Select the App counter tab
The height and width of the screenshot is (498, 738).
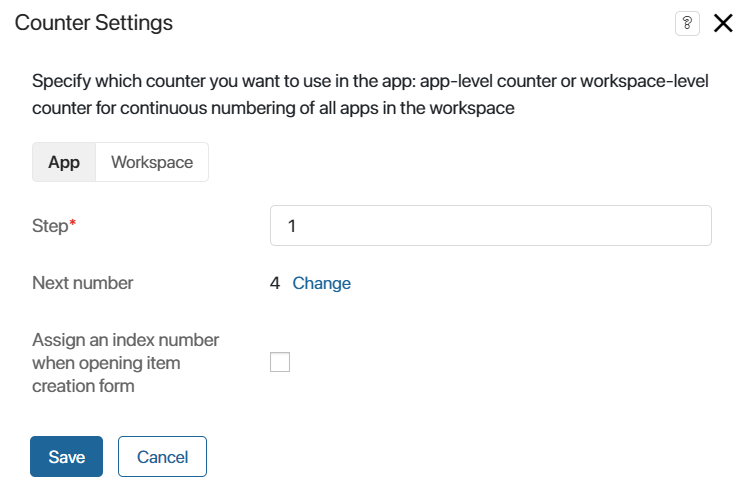pos(64,162)
